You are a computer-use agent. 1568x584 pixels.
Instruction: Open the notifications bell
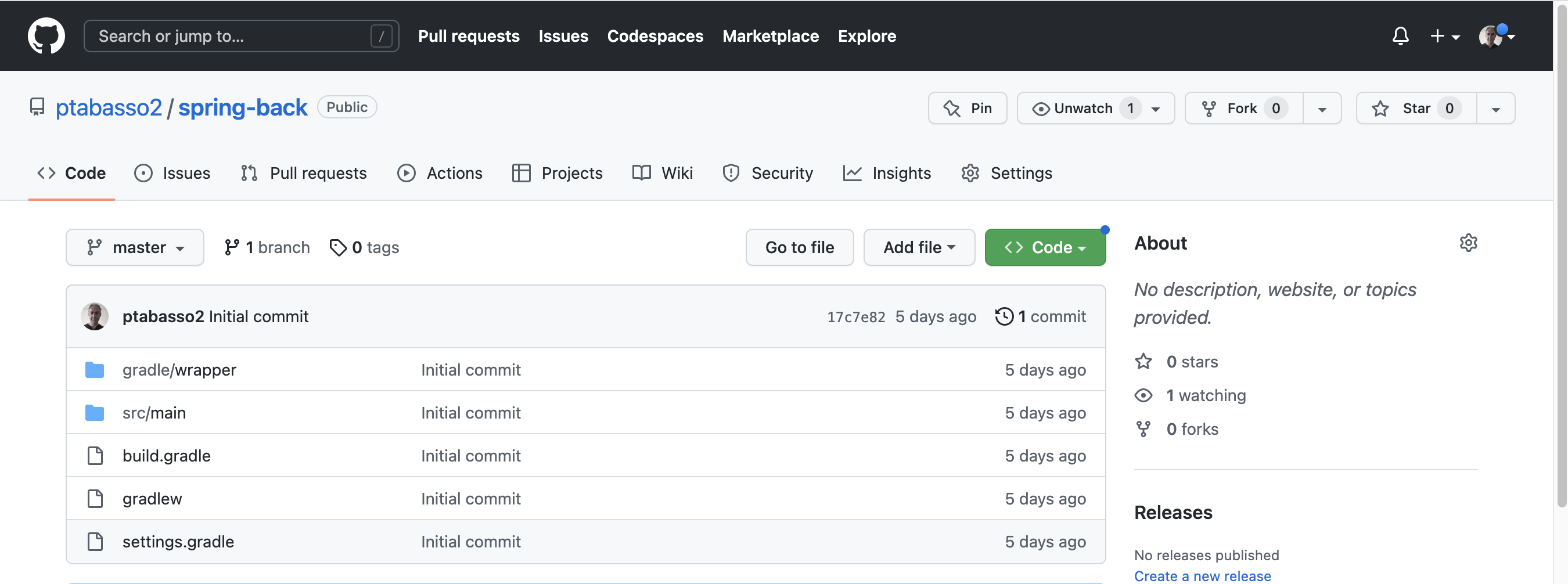click(x=1400, y=36)
